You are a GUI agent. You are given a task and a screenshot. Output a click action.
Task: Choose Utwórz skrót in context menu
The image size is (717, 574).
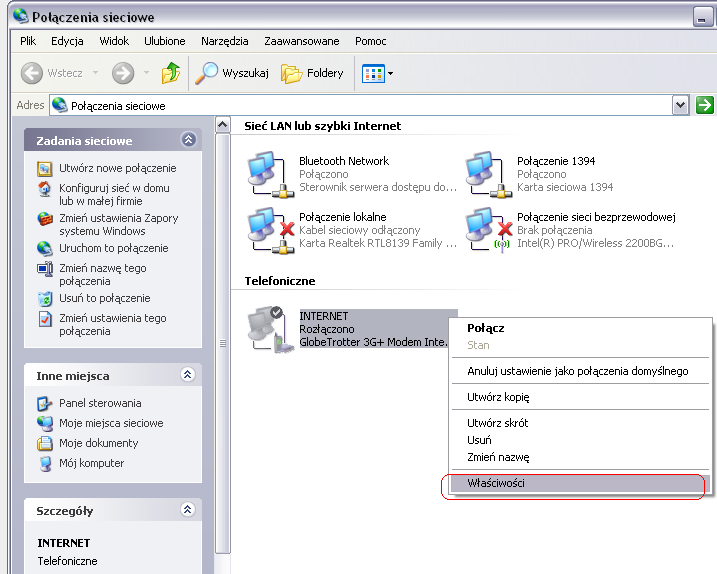(580, 423)
